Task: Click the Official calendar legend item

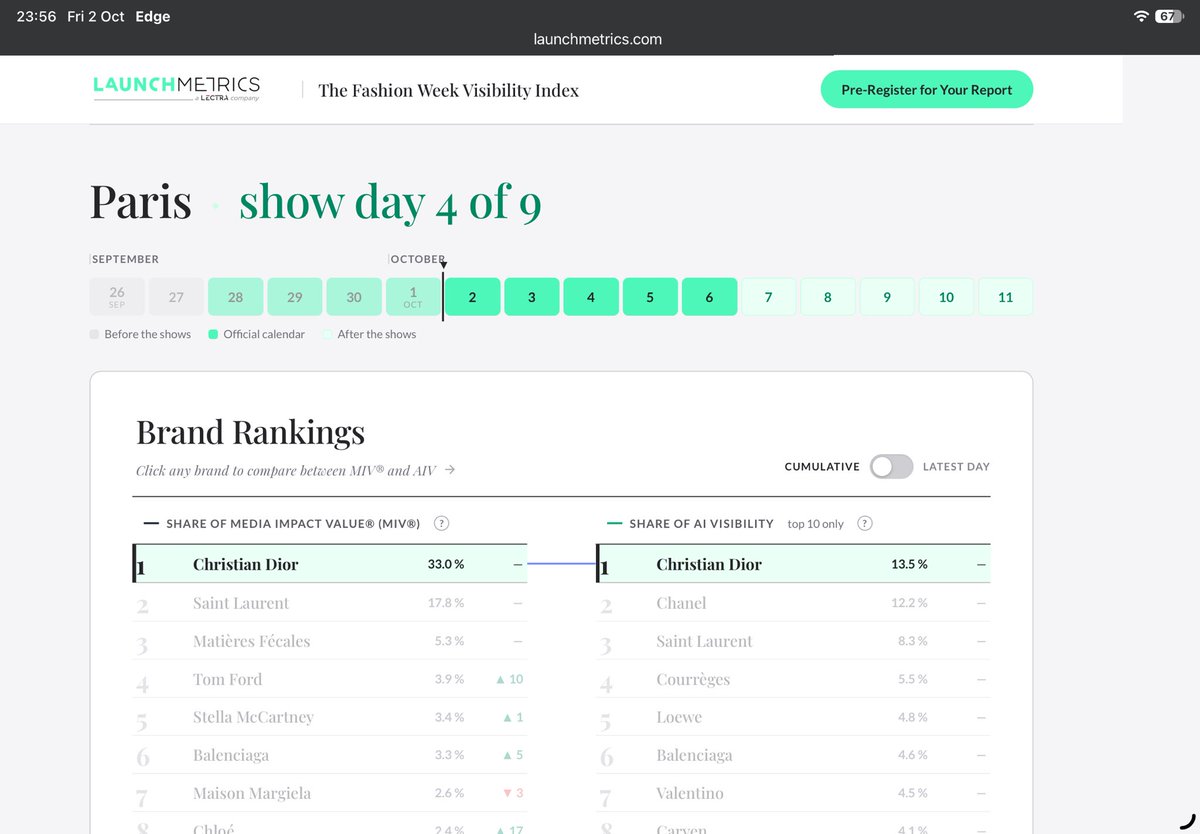Action: (x=256, y=334)
